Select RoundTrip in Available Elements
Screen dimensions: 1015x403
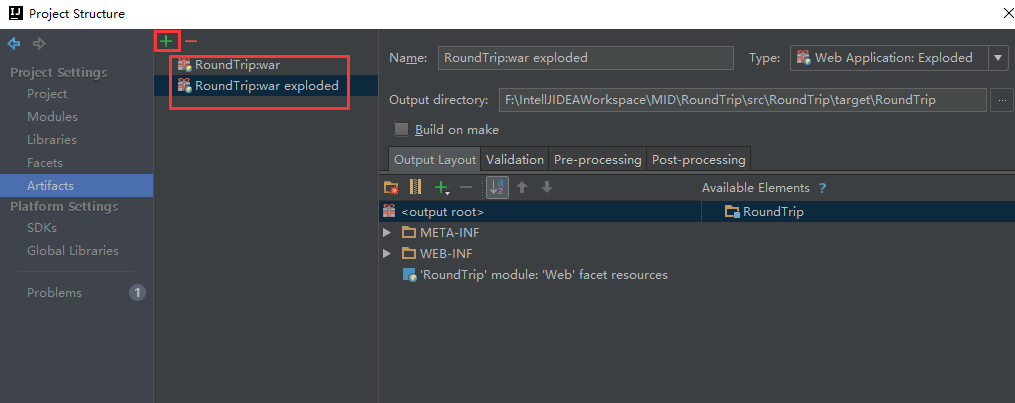[764, 212]
